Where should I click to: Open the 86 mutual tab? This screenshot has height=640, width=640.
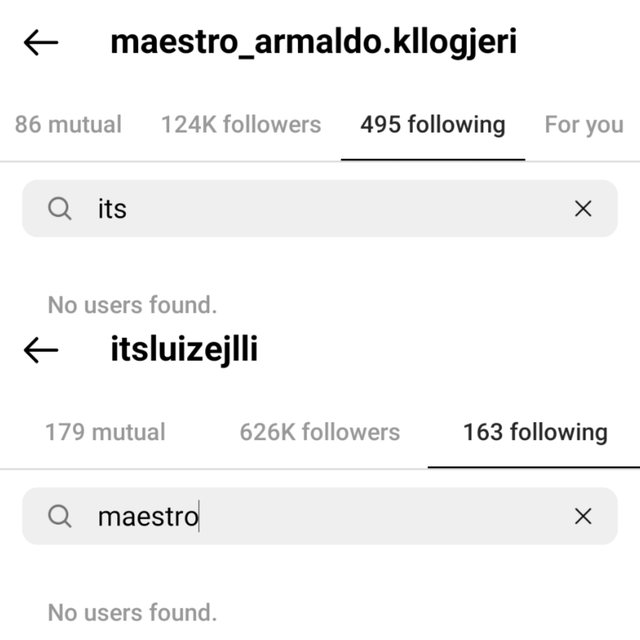pos(68,124)
